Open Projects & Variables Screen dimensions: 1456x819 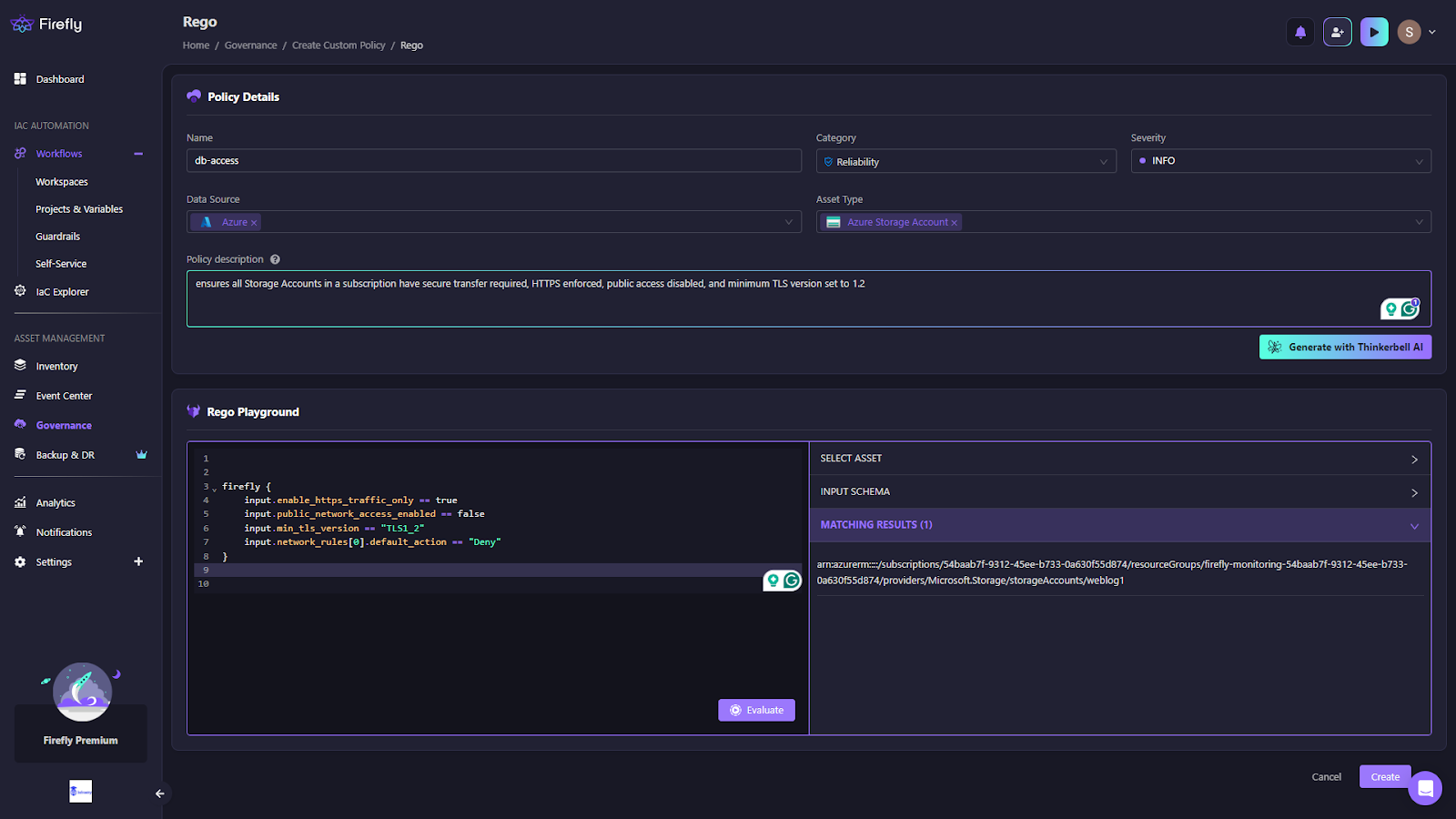[x=79, y=209]
